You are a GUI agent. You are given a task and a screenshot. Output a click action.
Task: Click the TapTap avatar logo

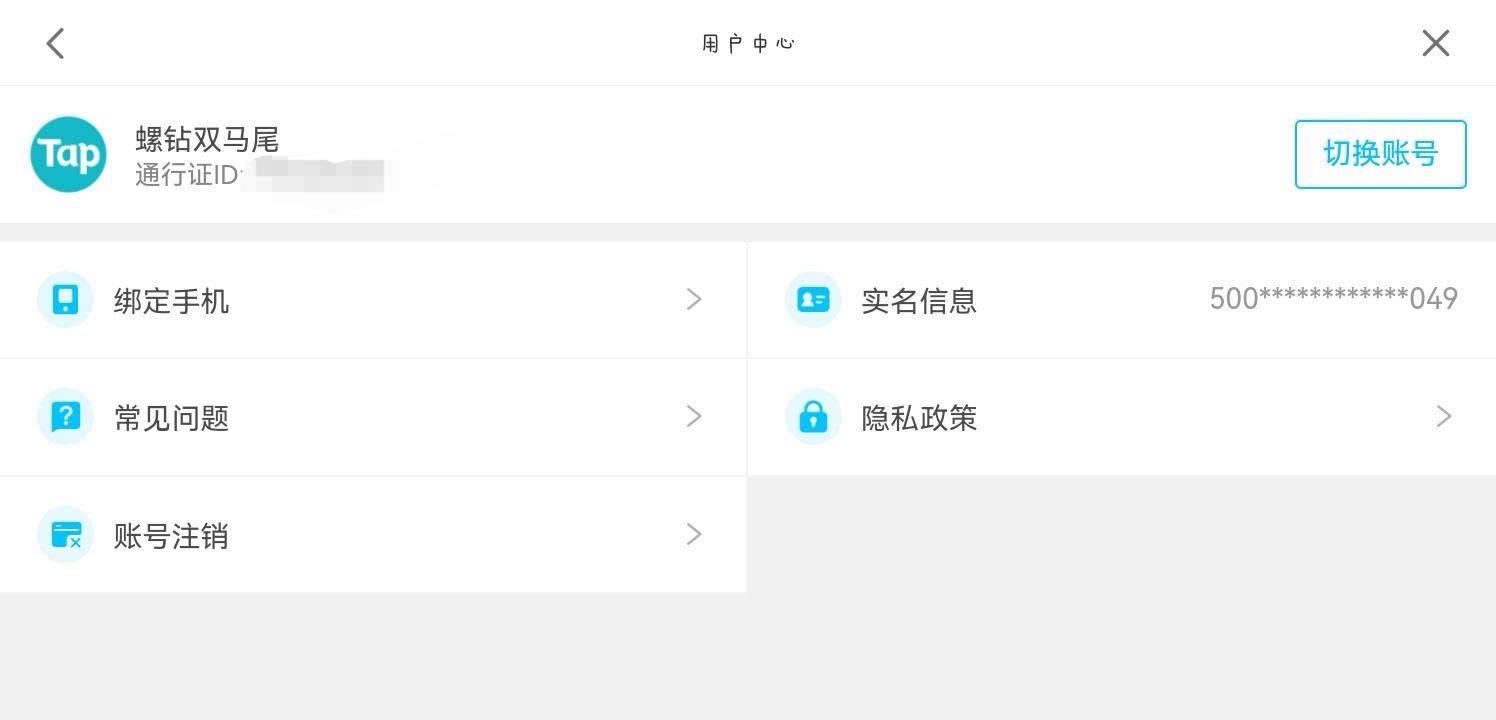(68, 154)
